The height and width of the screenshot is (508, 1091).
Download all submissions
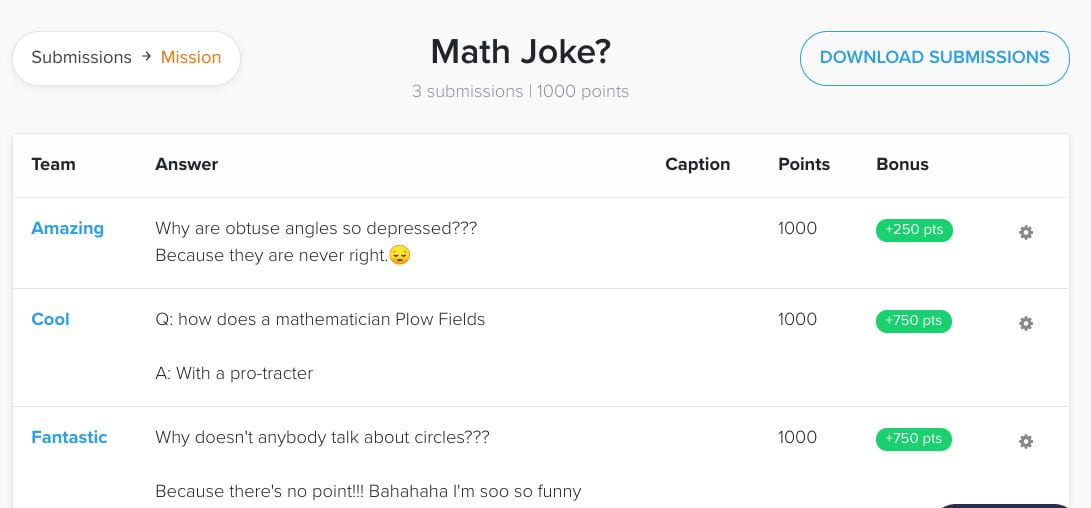[x=934, y=58]
